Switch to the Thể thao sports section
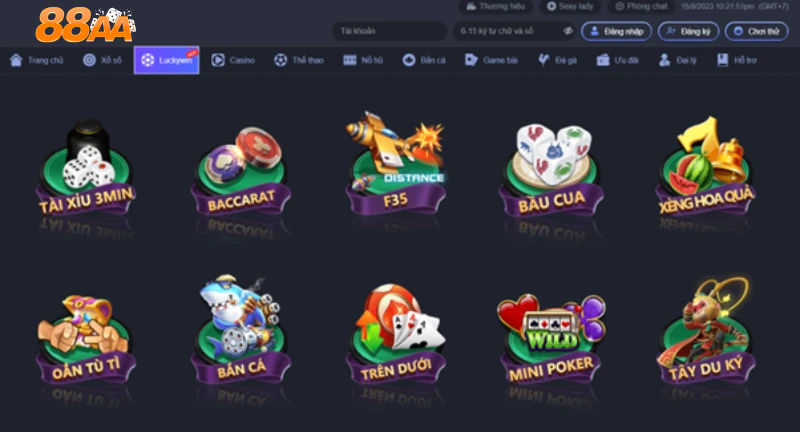 298,60
